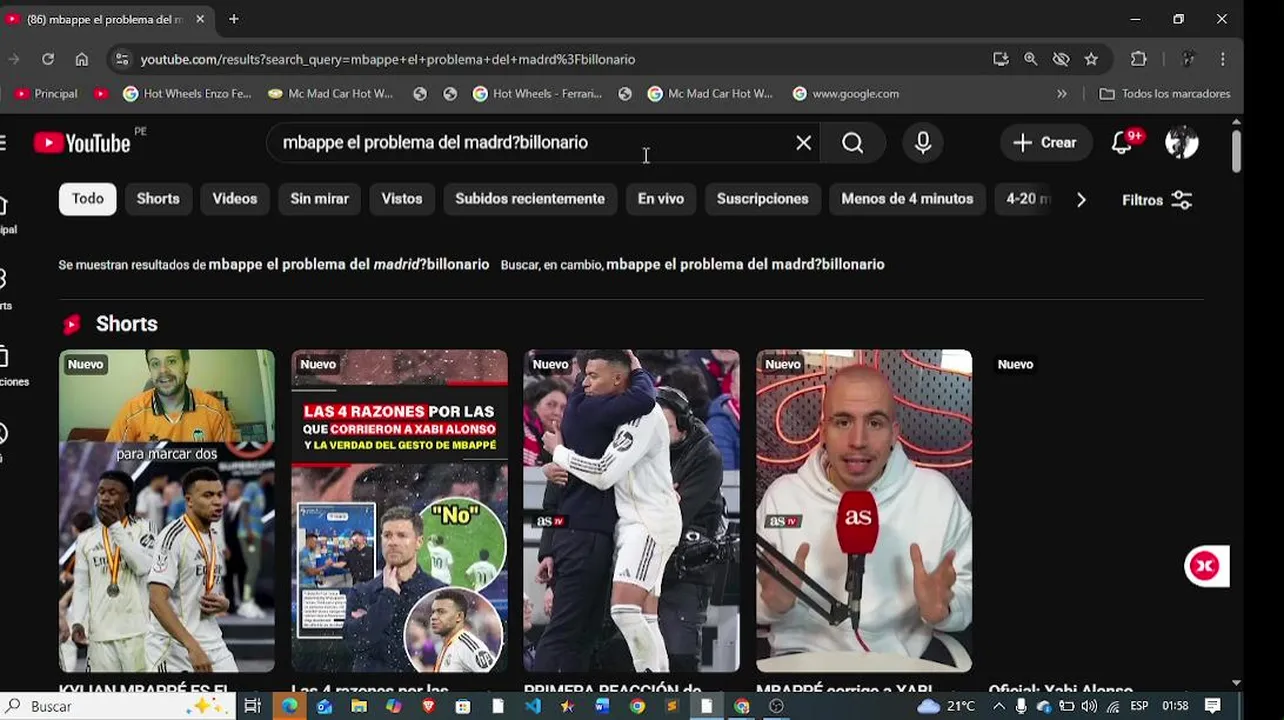Viewport: 1284px width, 720px height.
Task: Select the Vistos filter chip
Action: point(402,199)
